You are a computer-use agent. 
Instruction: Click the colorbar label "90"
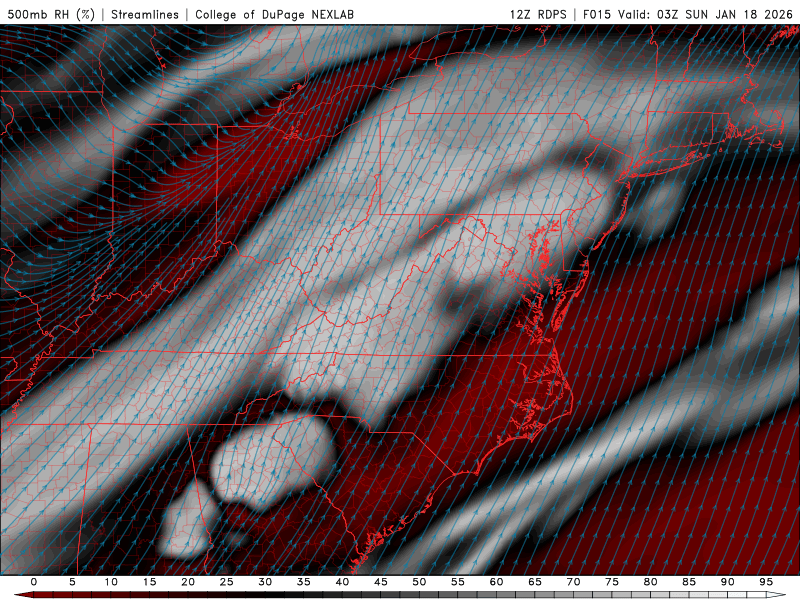[728, 582]
